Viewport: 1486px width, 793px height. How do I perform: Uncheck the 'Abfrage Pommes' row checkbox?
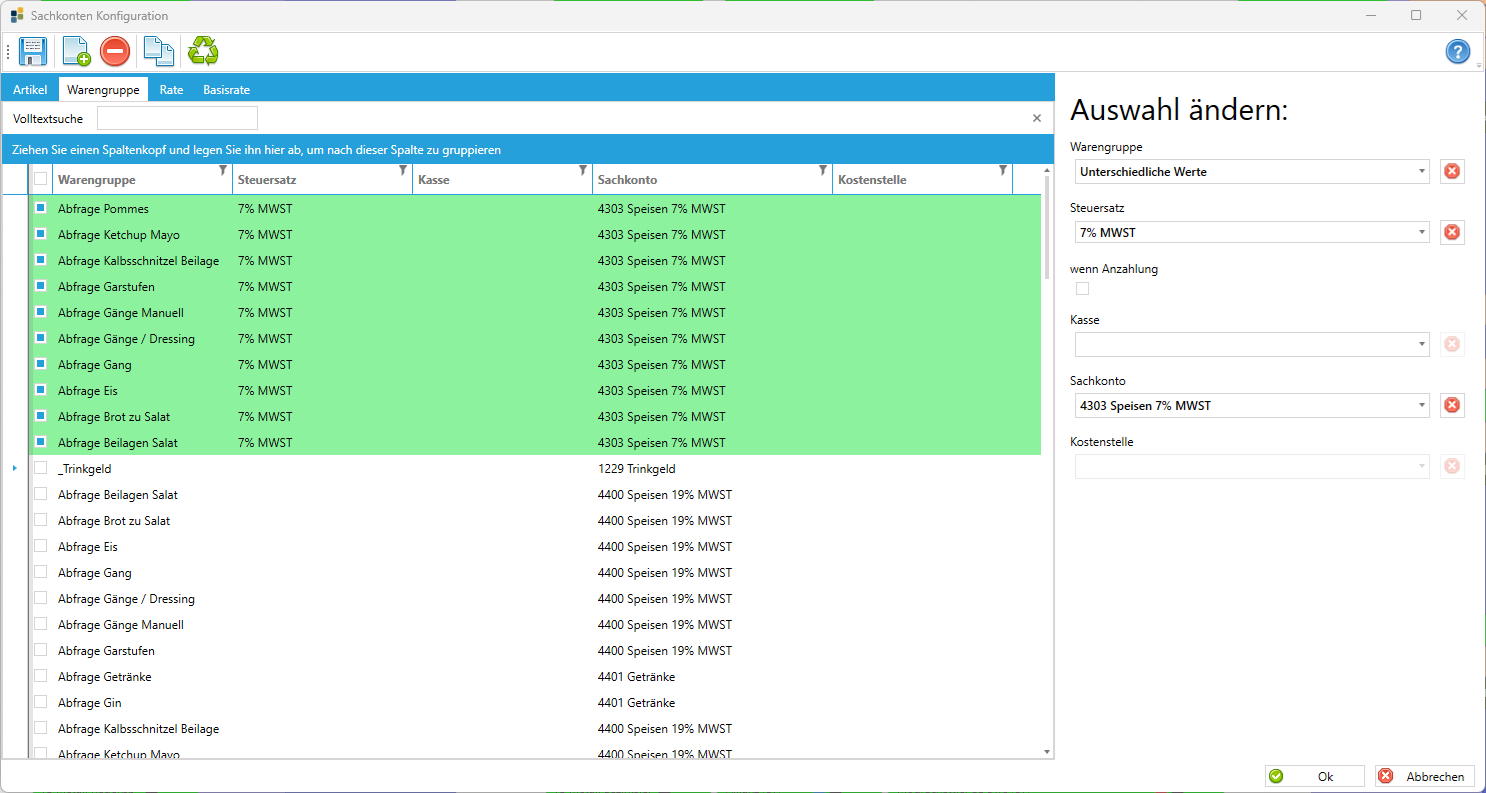click(x=41, y=208)
